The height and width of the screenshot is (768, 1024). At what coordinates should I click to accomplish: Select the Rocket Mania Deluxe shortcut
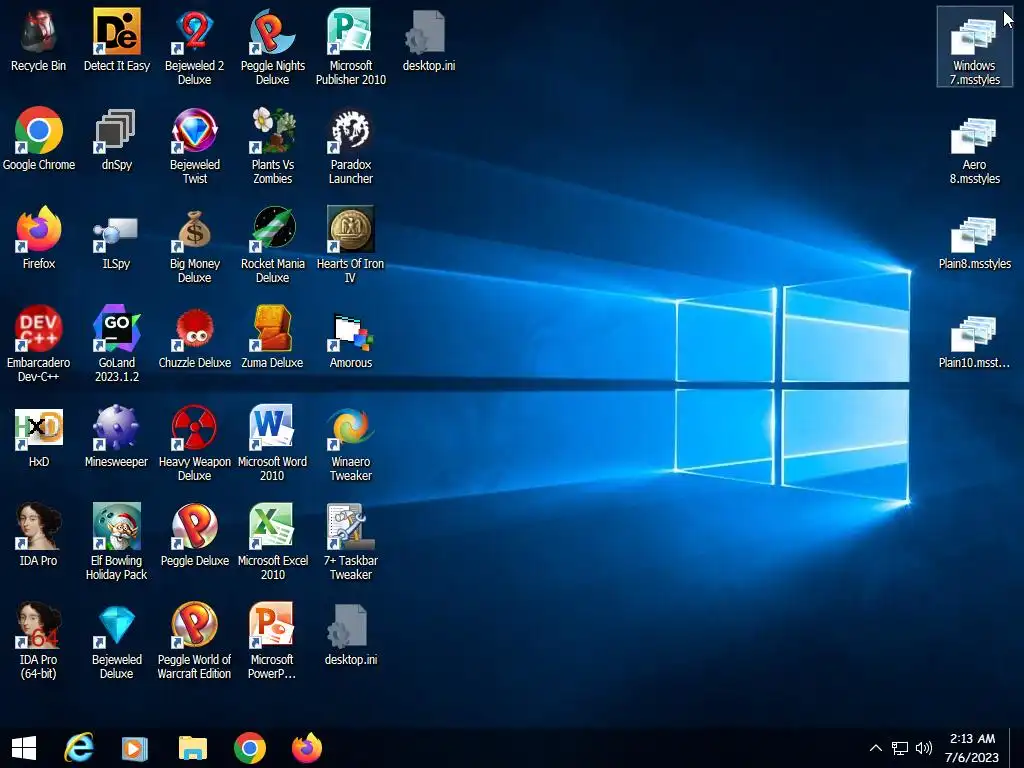272,246
